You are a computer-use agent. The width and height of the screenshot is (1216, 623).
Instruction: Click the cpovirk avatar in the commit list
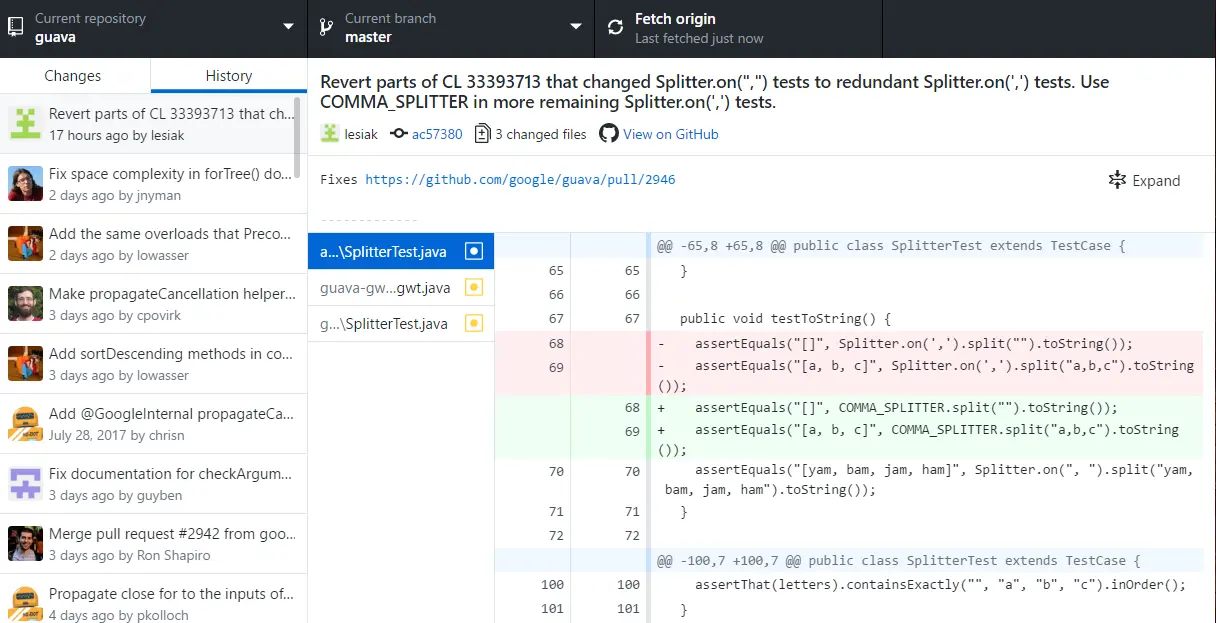(25, 303)
